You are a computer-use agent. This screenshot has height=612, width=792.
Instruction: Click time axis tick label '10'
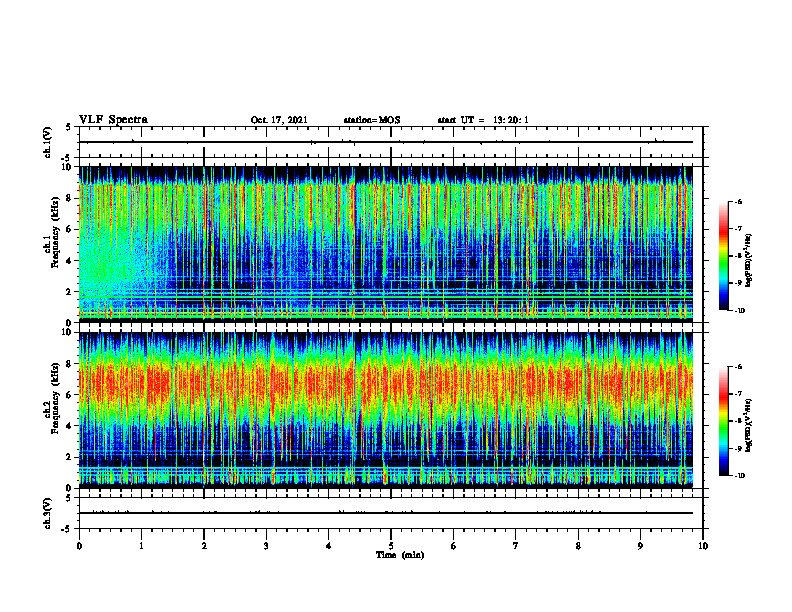click(x=703, y=546)
